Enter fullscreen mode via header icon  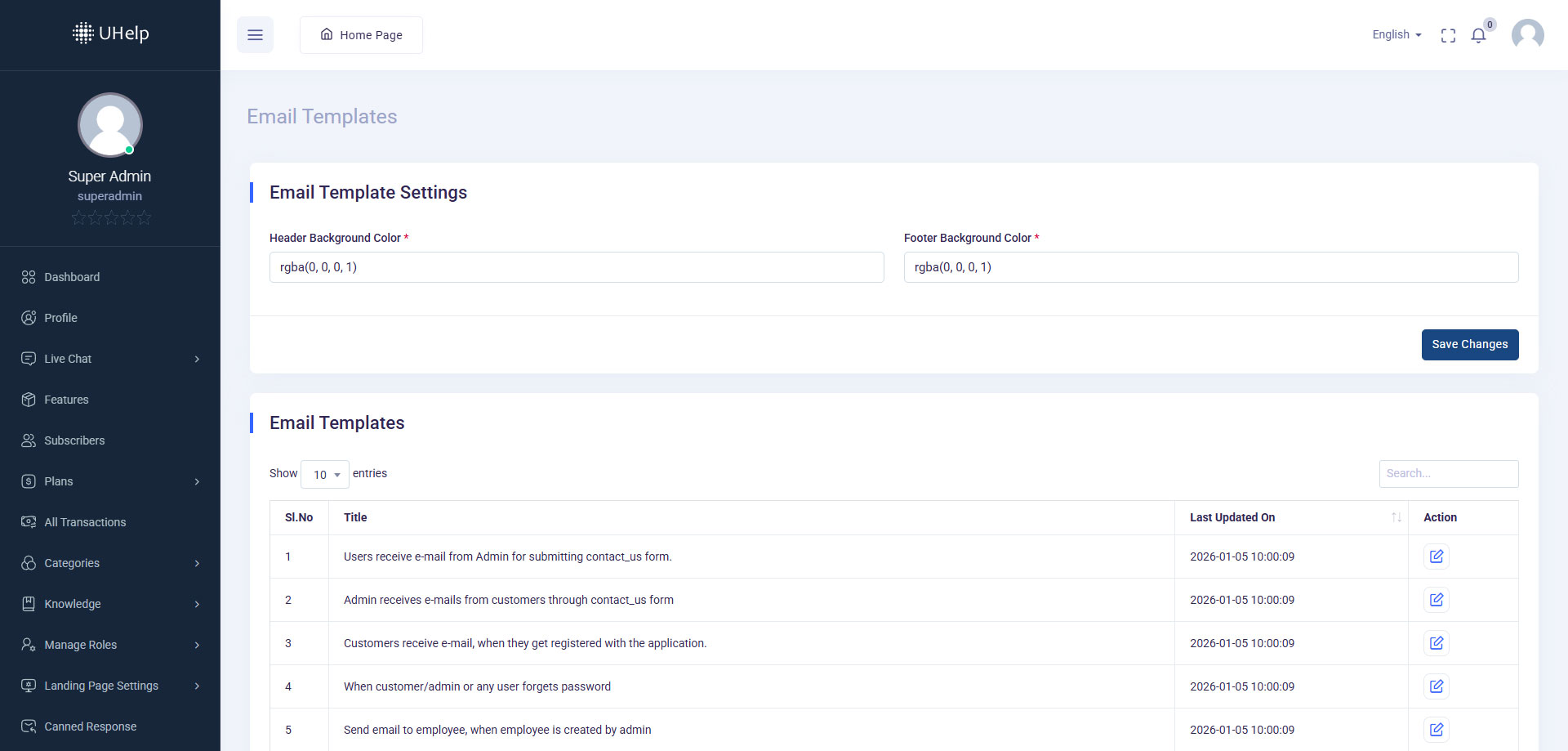(x=1448, y=35)
